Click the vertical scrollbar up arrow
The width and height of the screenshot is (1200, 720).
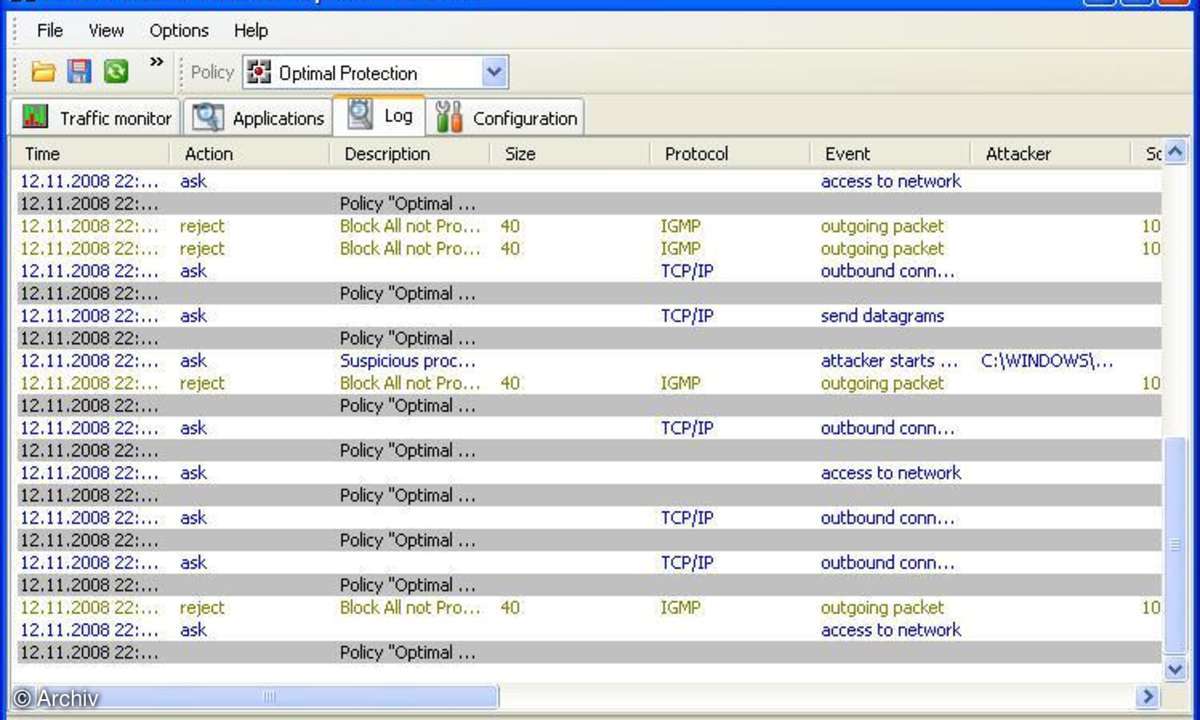tap(1176, 153)
